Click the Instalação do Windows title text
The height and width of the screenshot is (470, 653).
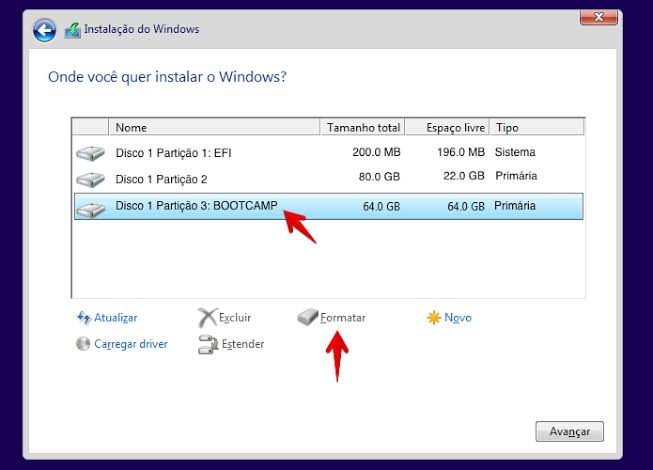pos(142,29)
